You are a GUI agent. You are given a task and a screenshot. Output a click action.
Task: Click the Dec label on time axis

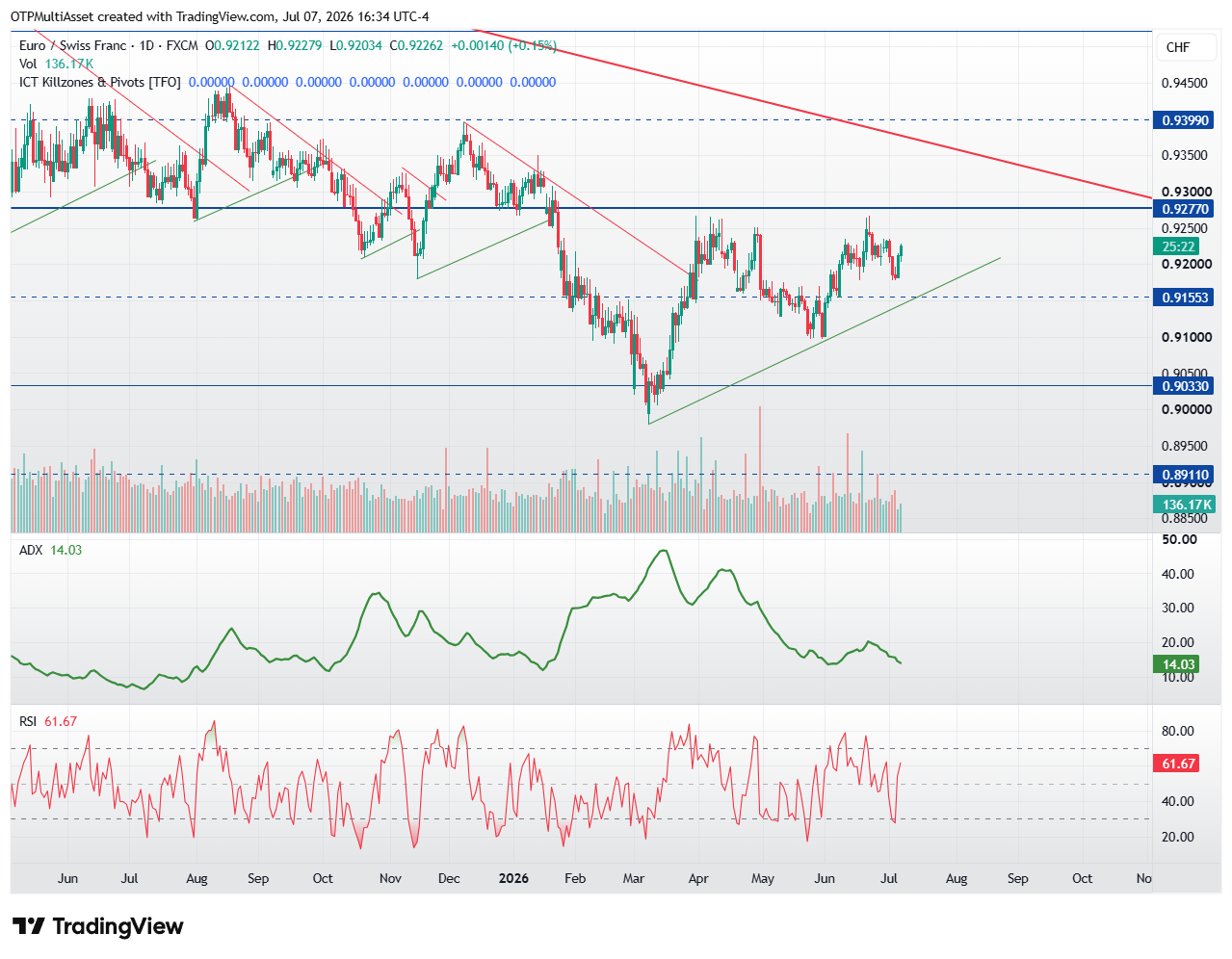[449, 878]
